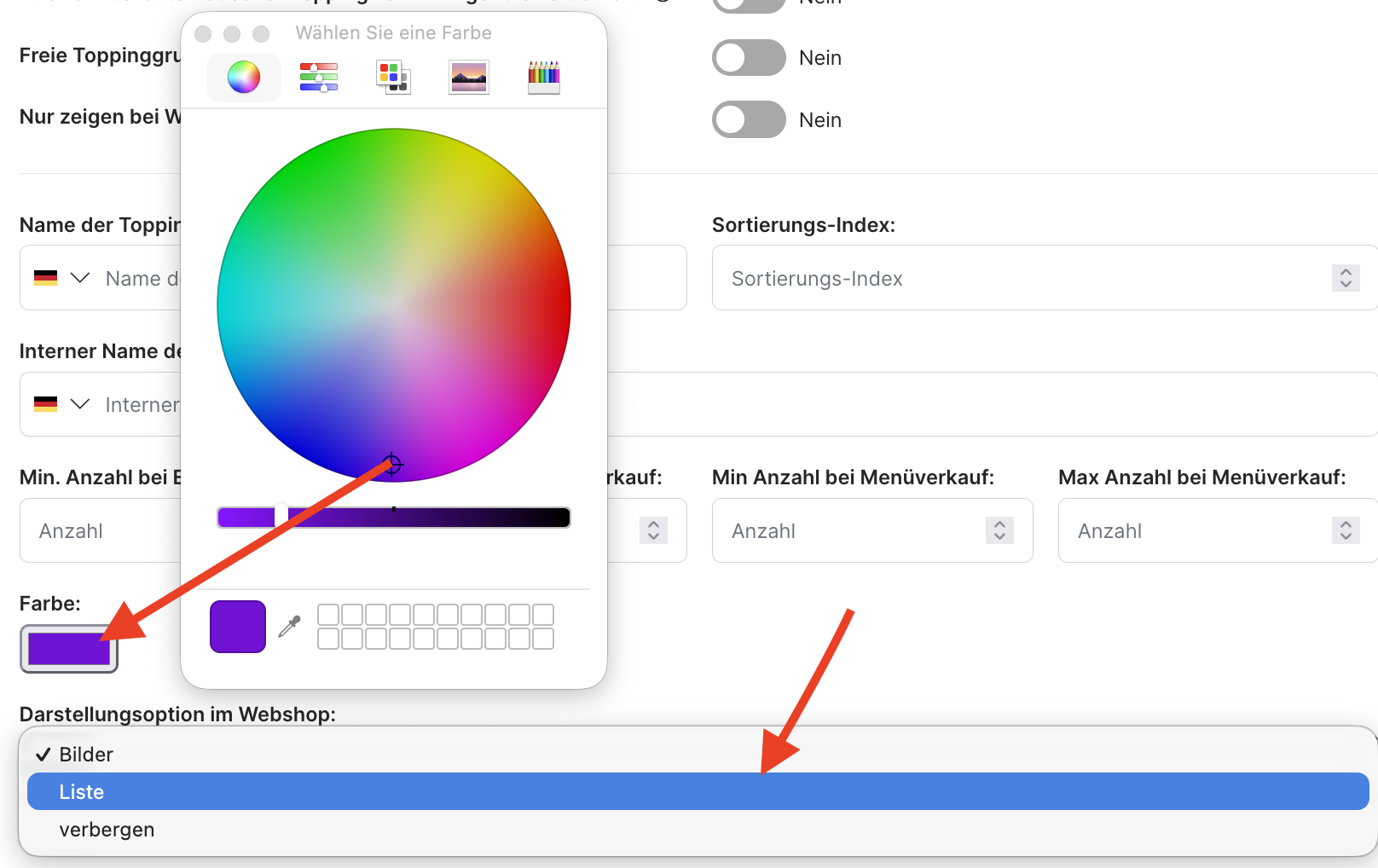The height and width of the screenshot is (868, 1378).
Task: Switch to color sliders picker tab
Action: coord(318,78)
